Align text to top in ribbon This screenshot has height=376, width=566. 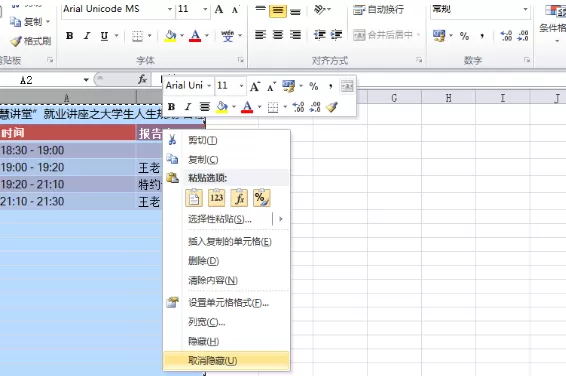(x=260, y=10)
